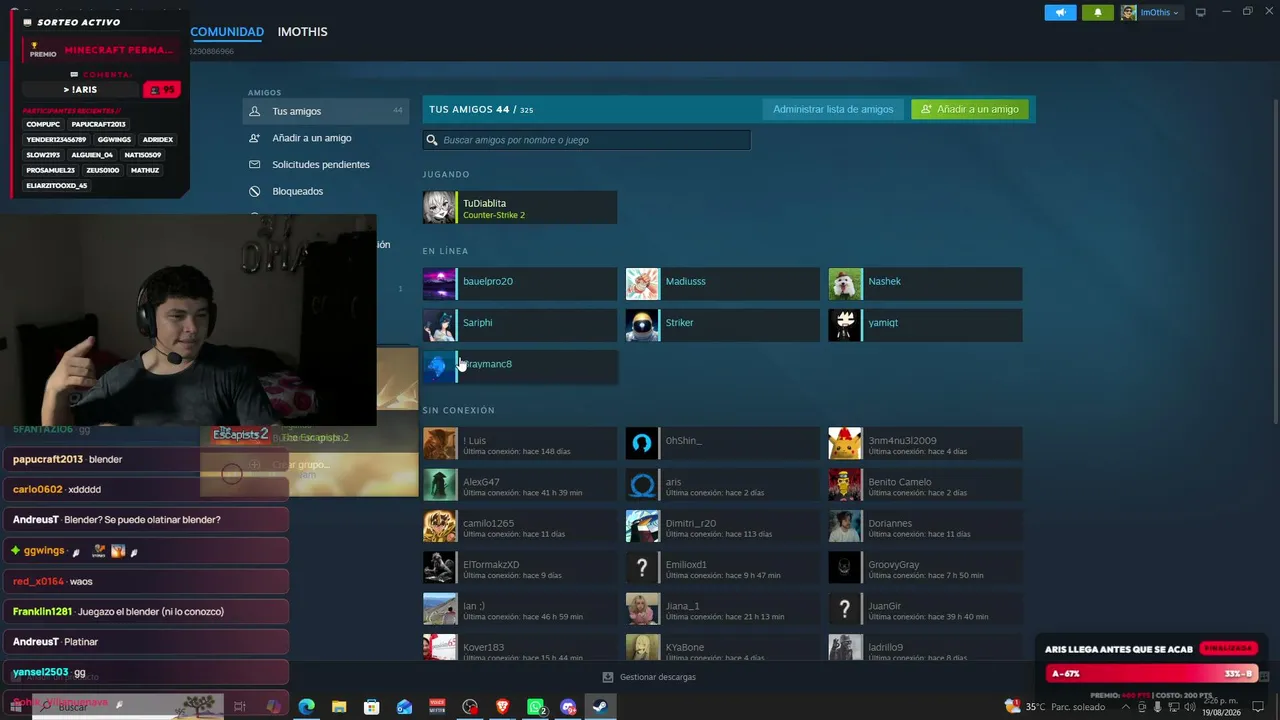Open WhatsApp from taskbar
This screenshot has width=1280, height=720.
coord(536,706)
